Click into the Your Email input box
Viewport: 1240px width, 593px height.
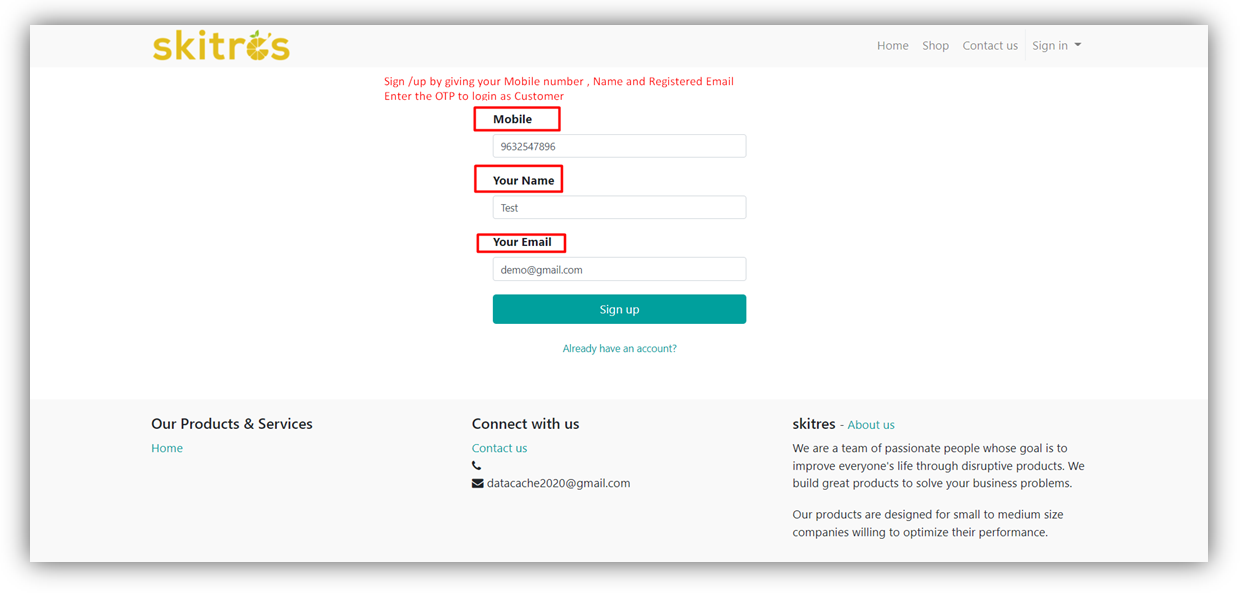tap(619, 270)
